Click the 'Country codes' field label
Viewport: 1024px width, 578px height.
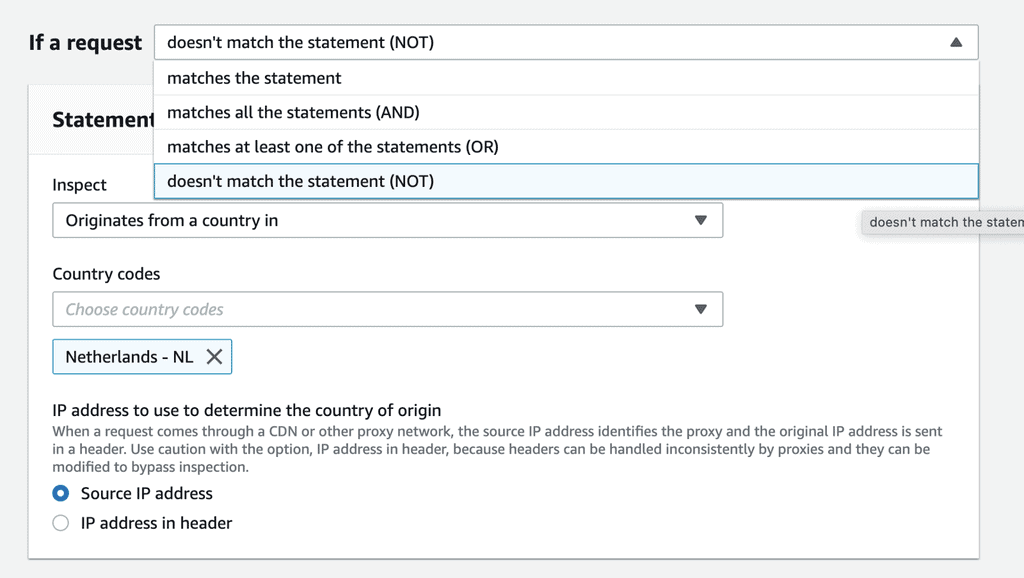coord(106,274)
